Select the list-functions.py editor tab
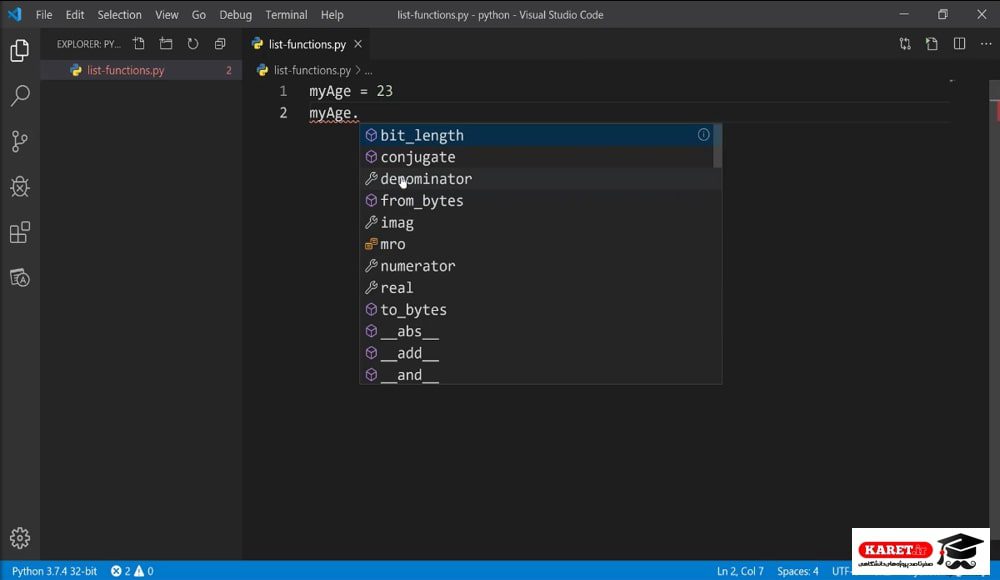 [x=307, y=44]
